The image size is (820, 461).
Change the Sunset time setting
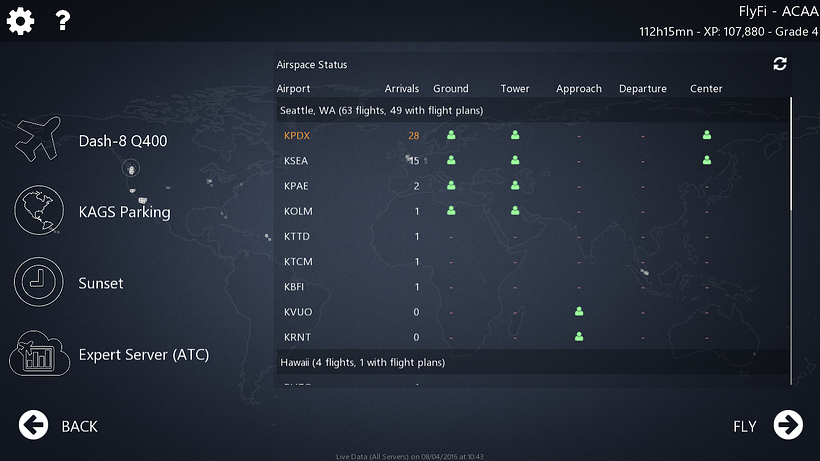(x=101, y=283)
